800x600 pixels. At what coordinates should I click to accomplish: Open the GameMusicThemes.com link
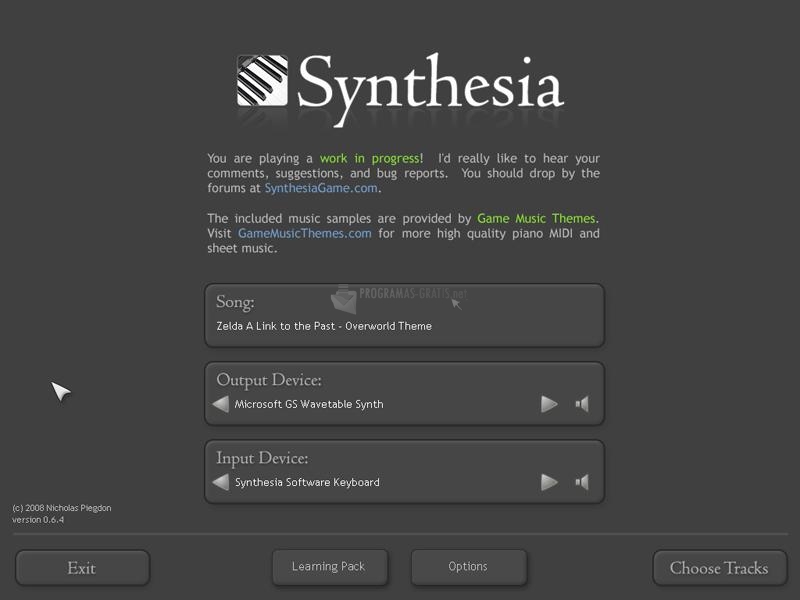click(x=305, y=234)
